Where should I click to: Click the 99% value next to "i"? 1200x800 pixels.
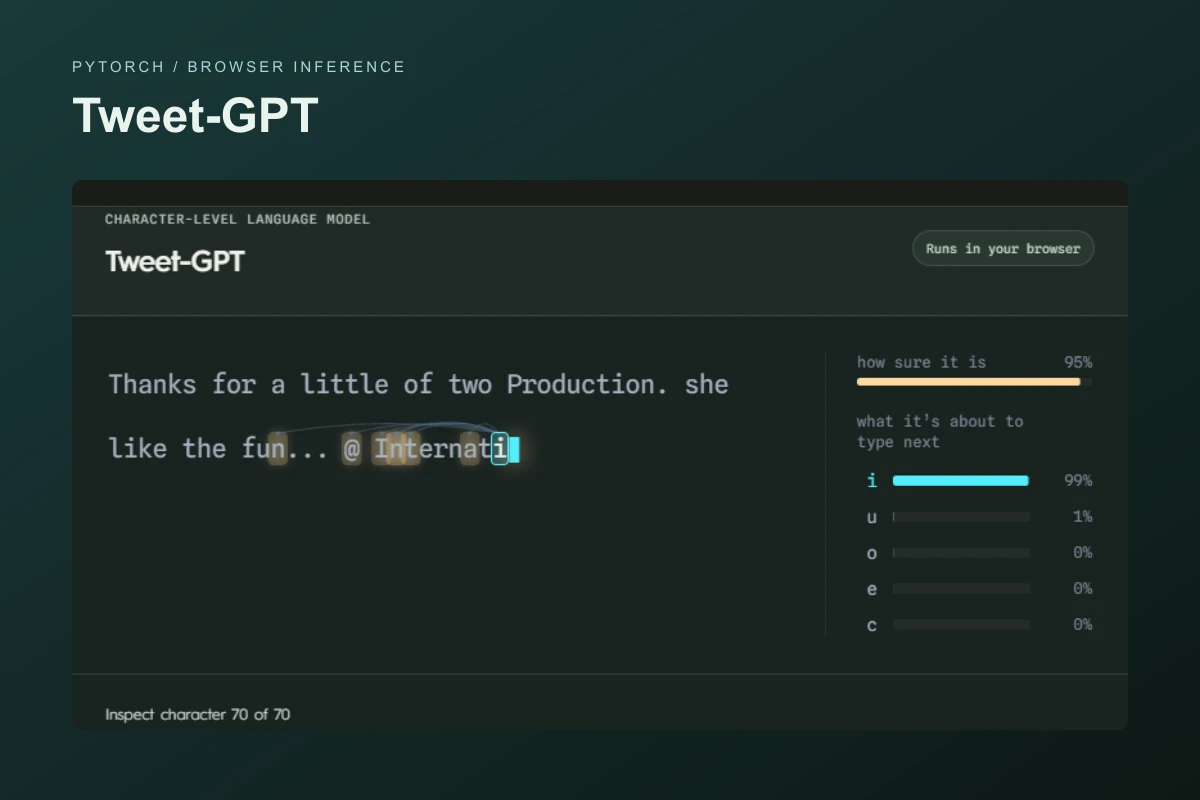[1078, 481]
